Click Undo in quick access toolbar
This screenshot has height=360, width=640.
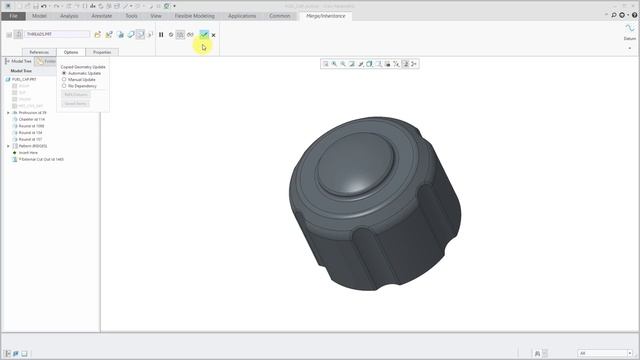pyautogui.click(x=44, y=6)
